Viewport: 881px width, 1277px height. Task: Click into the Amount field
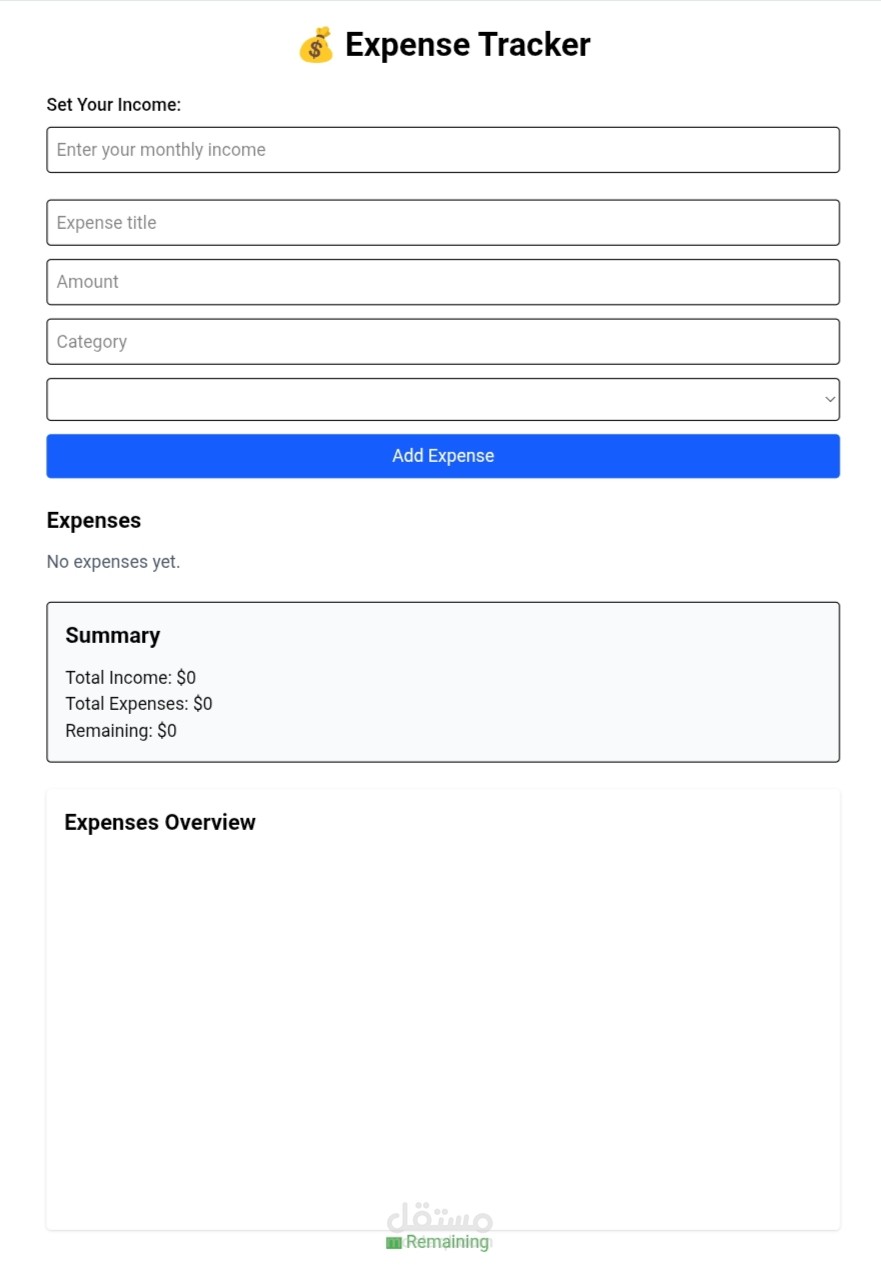(x=443, y=282)
